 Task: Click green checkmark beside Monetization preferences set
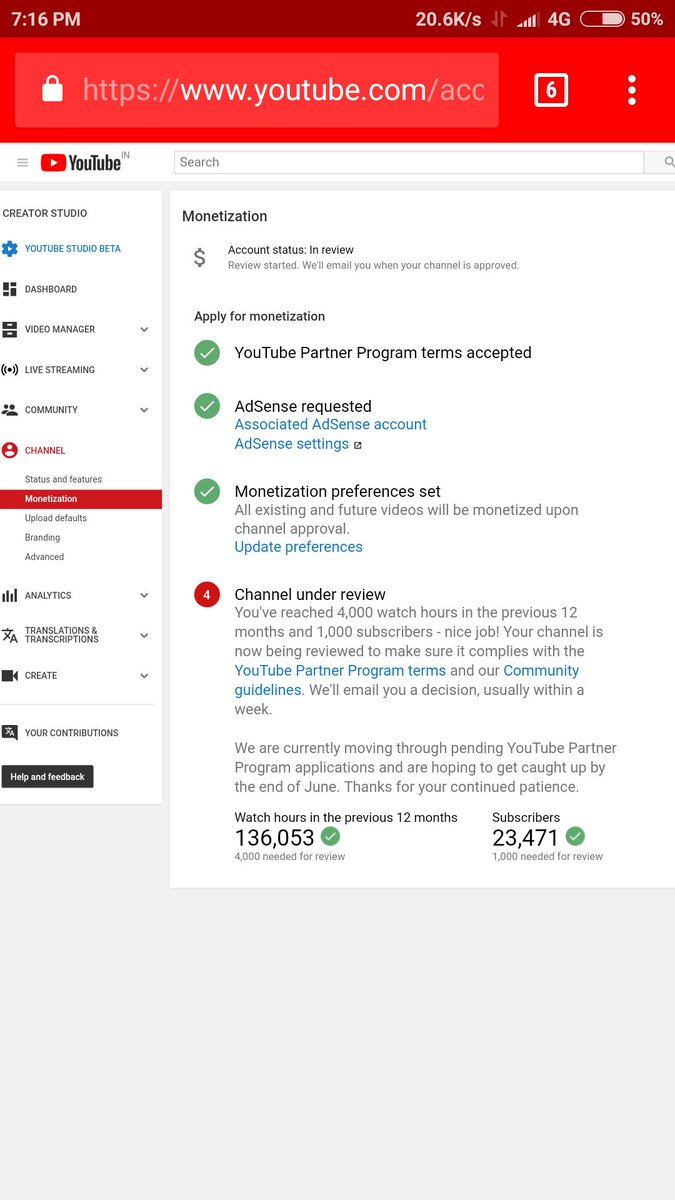(x=207, y=491)
